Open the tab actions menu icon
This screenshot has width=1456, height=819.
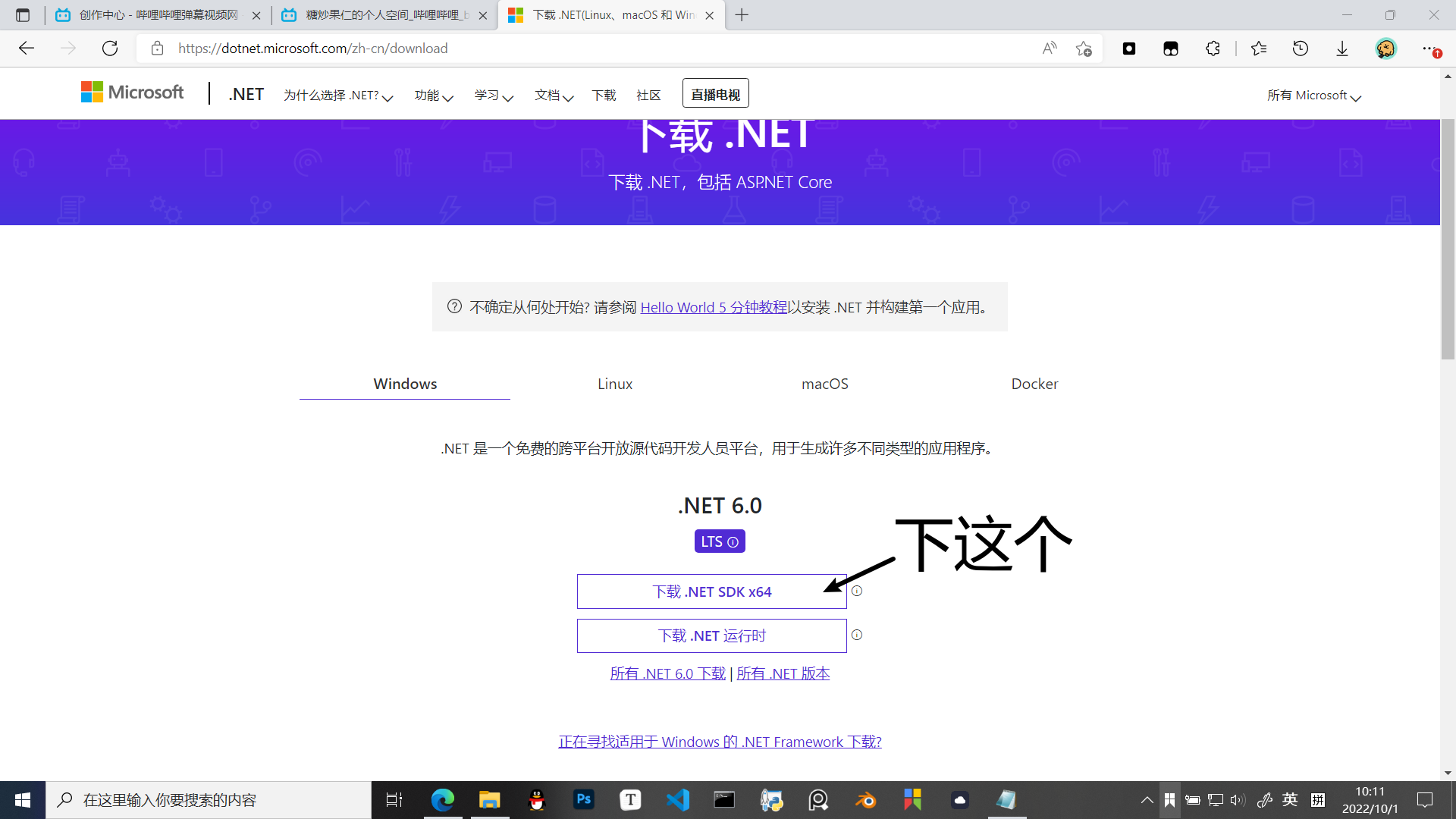23,15
